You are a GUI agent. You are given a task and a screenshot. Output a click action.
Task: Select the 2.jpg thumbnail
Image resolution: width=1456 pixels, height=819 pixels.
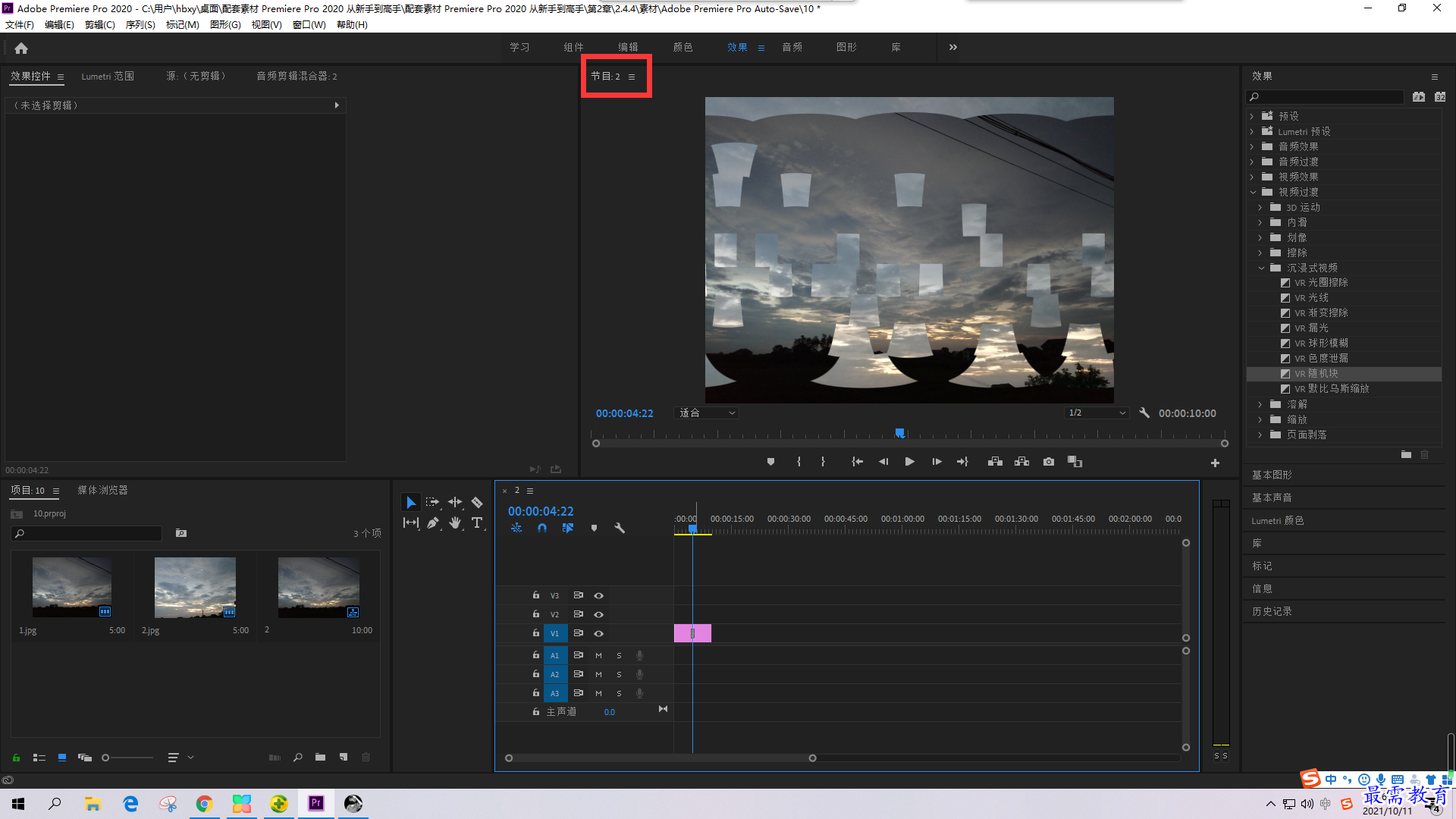(x=195, y=588)
